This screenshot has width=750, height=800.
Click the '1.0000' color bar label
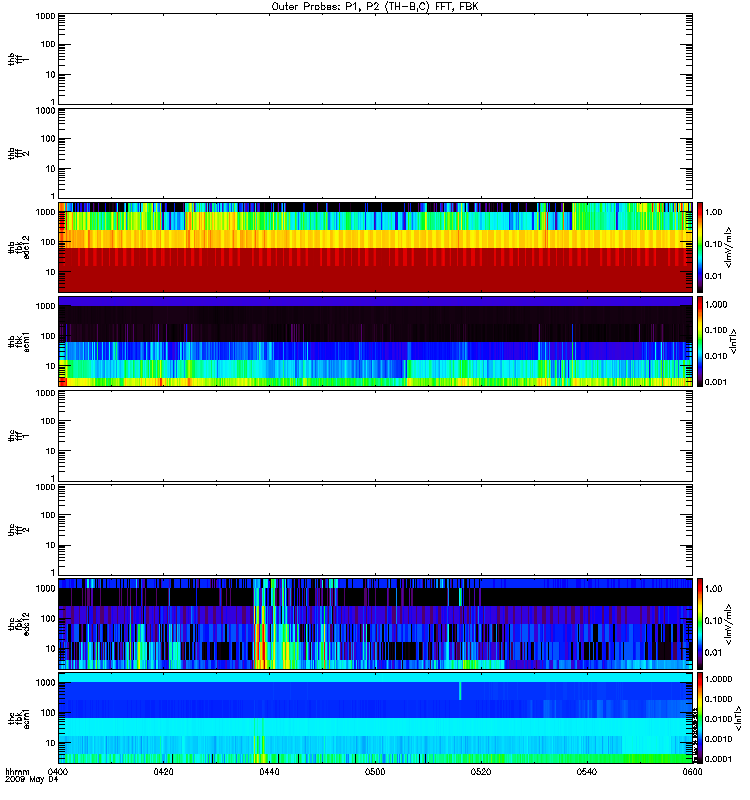coord(718,679)
